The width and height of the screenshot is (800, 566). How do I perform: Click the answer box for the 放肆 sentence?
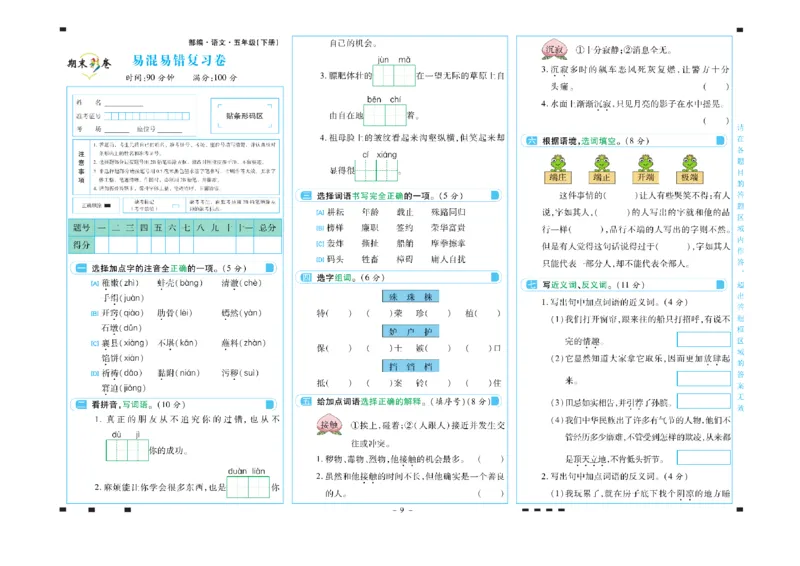tap(704, 379)
